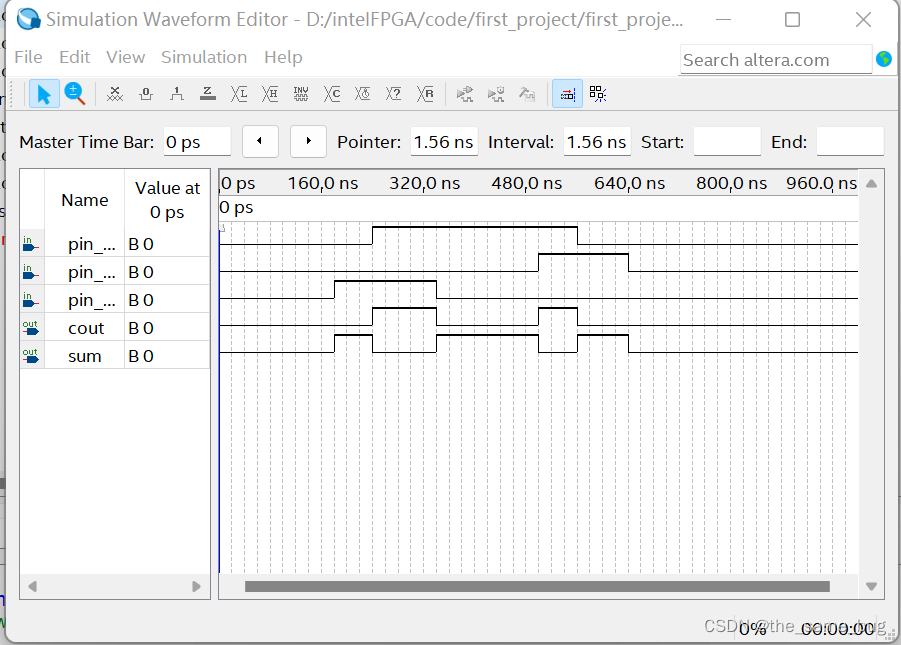The height and width of the screenshot is (645, 901).
Task: Apply Weak High (H) value
Action: [x=270, y=94]
